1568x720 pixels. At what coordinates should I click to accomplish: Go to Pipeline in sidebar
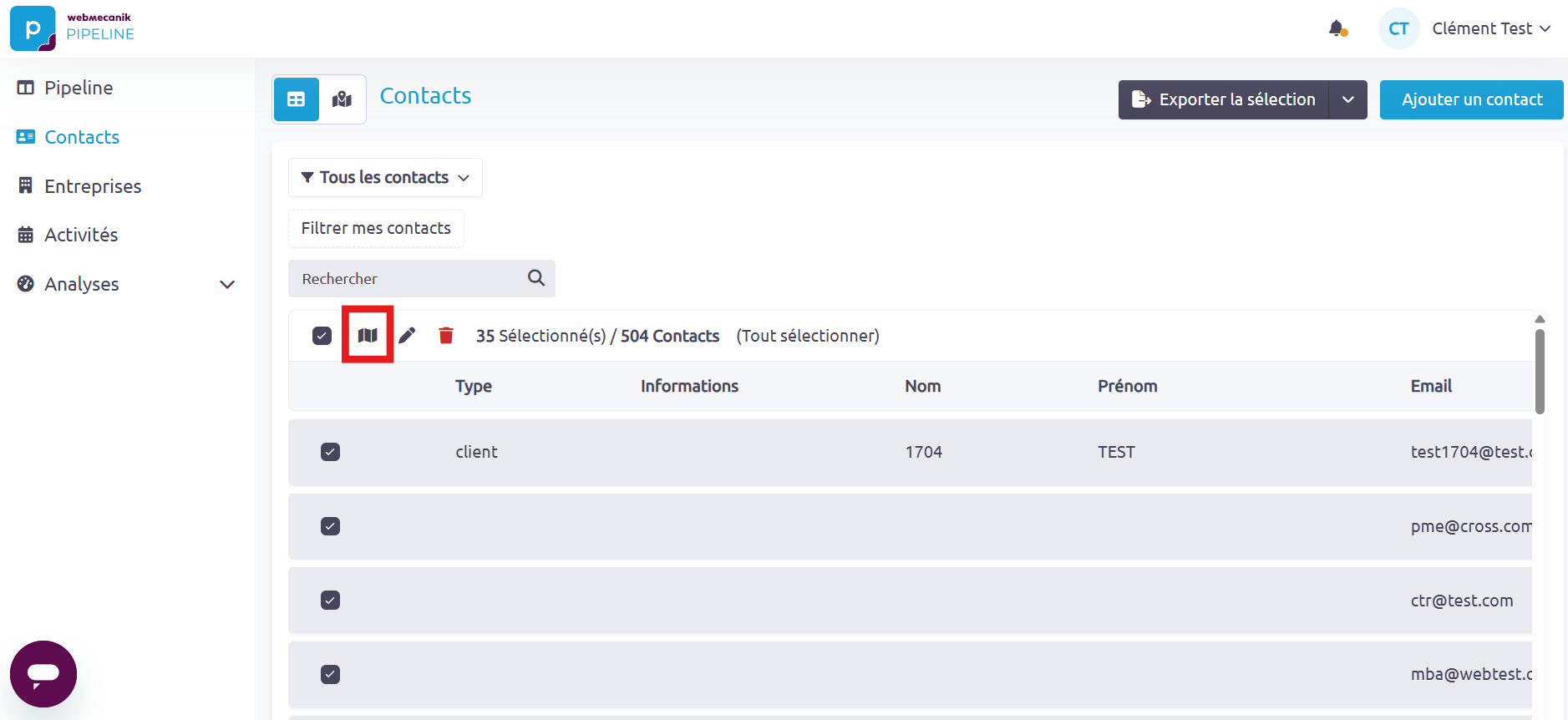coord(79,88)
